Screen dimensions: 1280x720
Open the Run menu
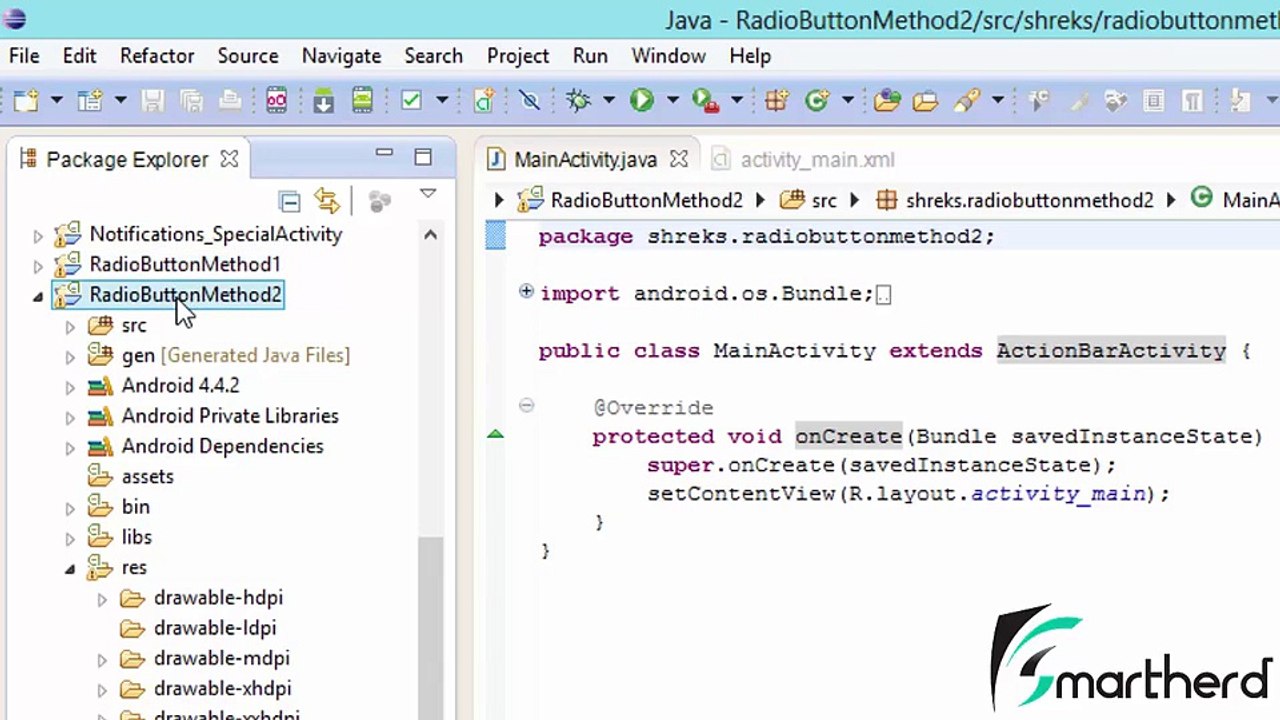[590, 56]
